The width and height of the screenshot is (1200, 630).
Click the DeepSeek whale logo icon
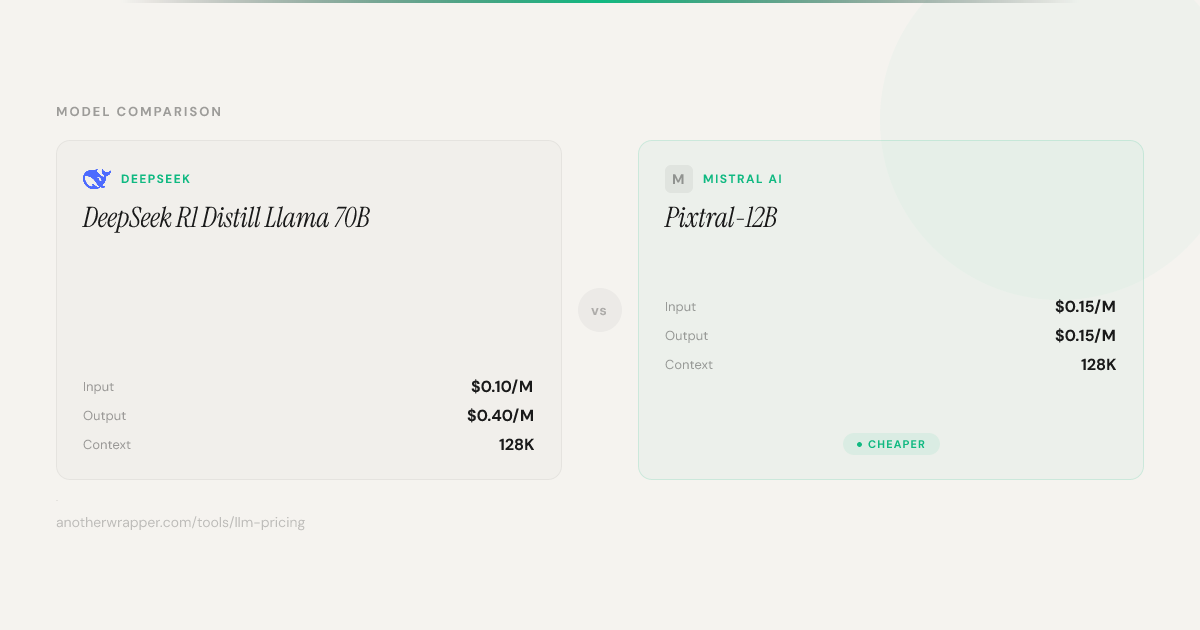click(96, 179)
